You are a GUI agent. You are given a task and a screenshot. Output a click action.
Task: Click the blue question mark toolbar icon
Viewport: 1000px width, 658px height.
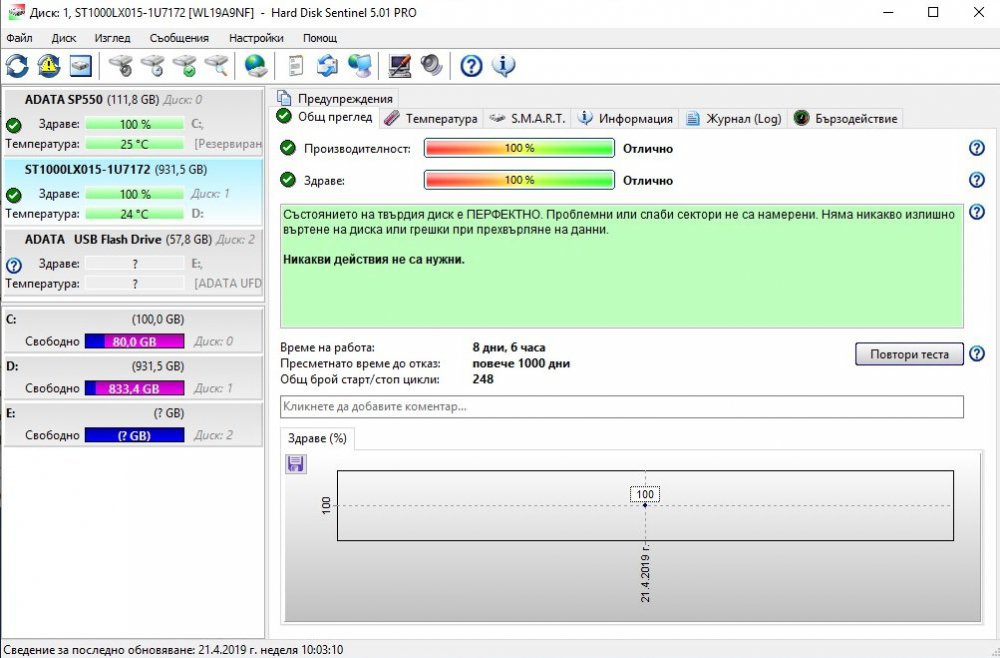[471, 66]
